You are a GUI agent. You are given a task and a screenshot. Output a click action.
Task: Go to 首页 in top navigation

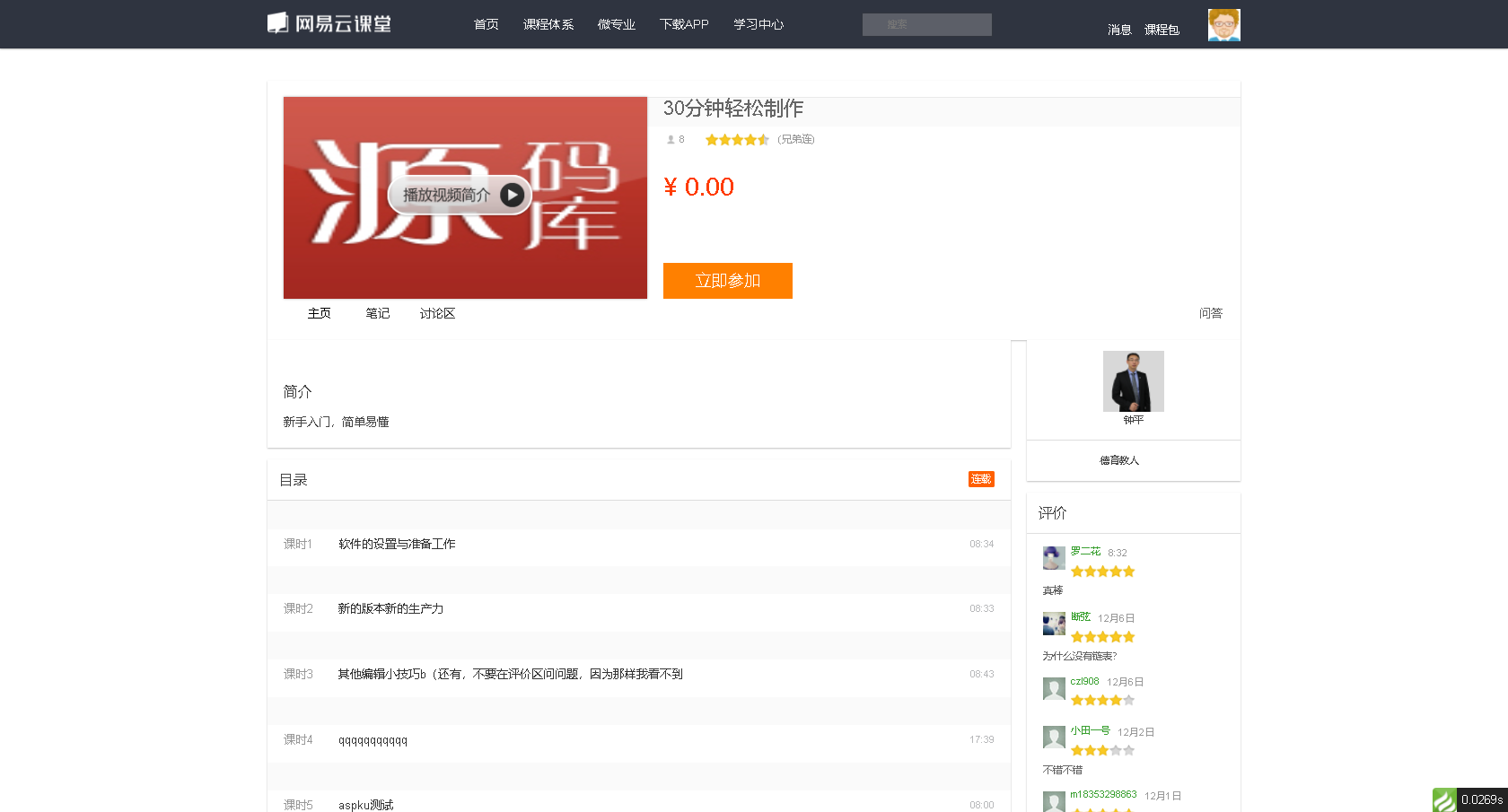click(486, 24)
